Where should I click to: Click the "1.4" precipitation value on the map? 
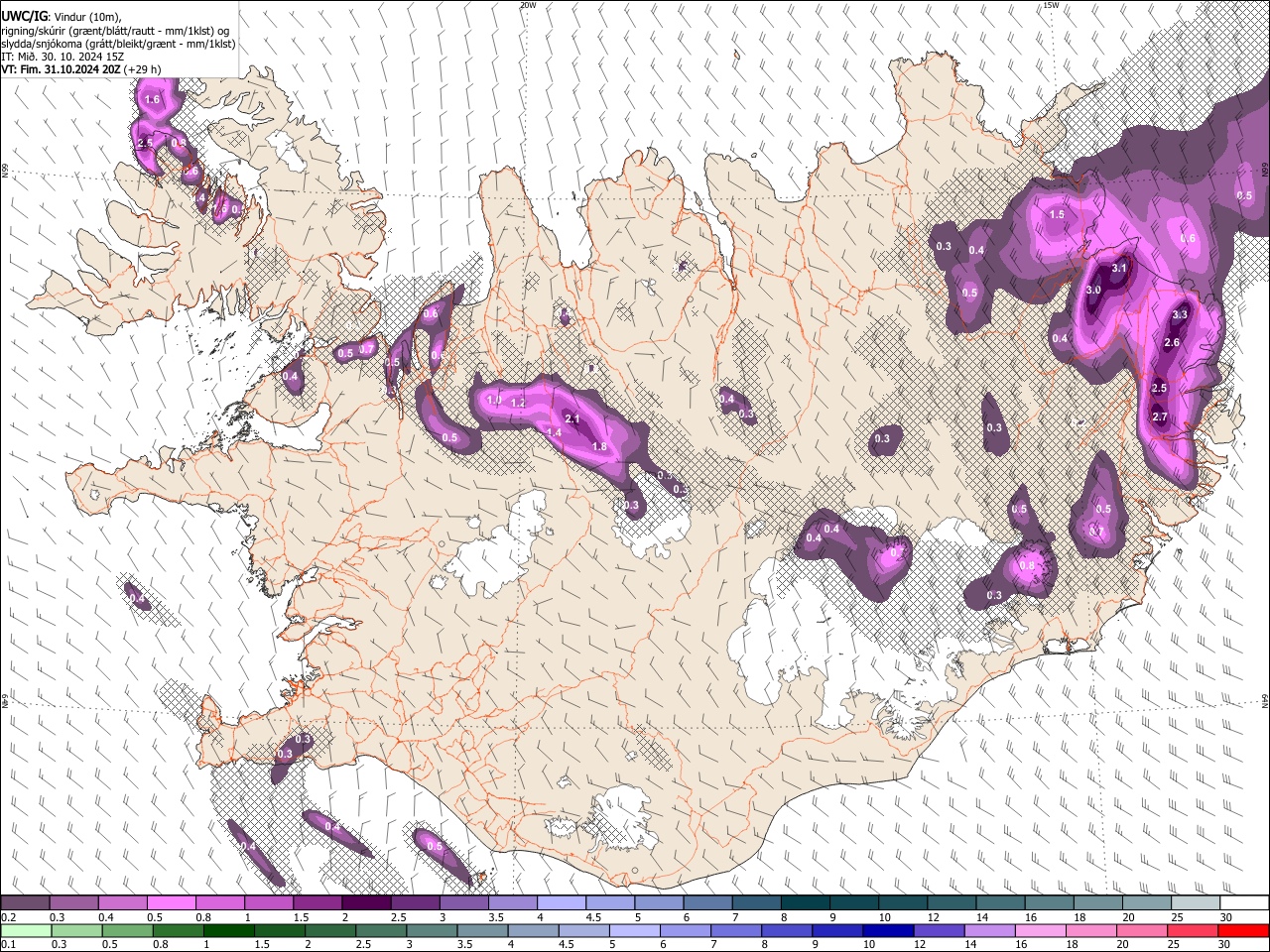(x=554, y=433)
